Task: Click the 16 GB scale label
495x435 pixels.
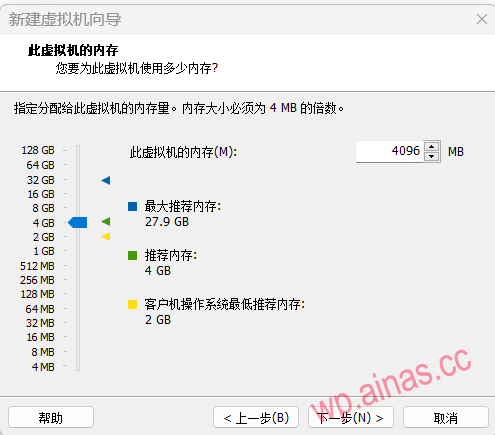Action: pyautogui.click(x=41, y=194)
